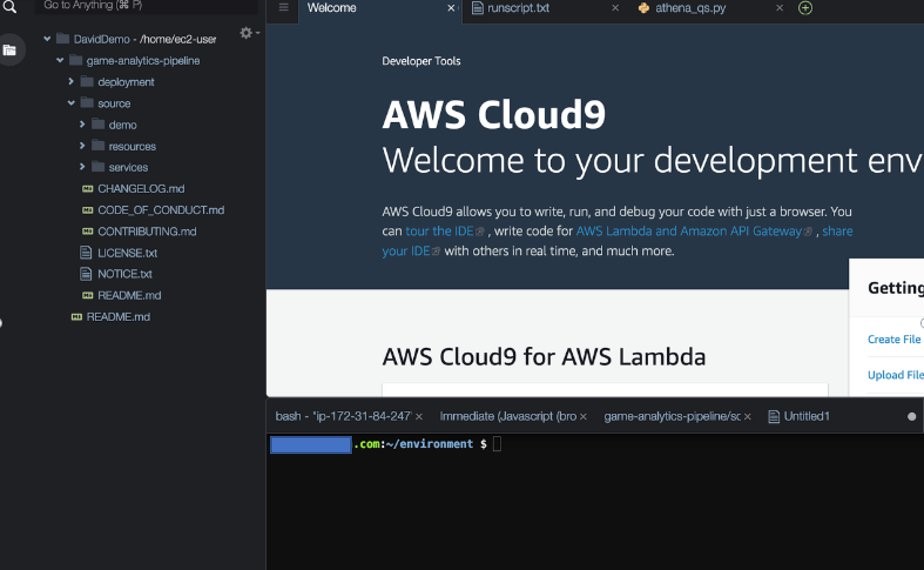The width and height of the screenshot is (924, 570).
Task: Click the CHANGELOG.md markdown icon
Action: [x=87, y=189]
